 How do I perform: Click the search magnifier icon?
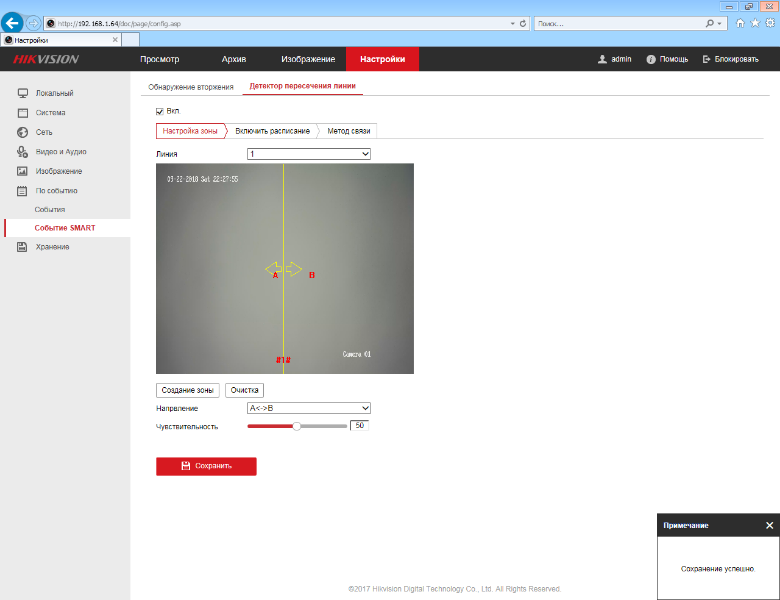click(709, 23)
